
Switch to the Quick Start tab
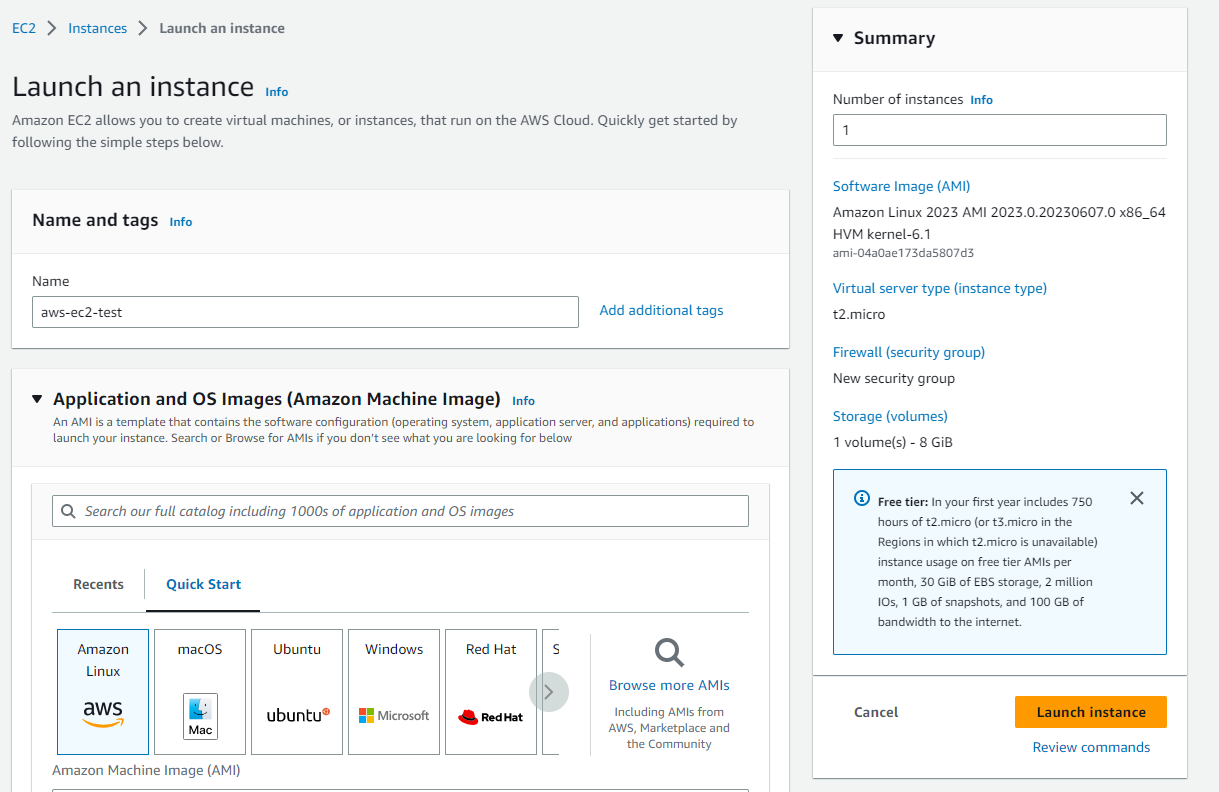point(204,584)
